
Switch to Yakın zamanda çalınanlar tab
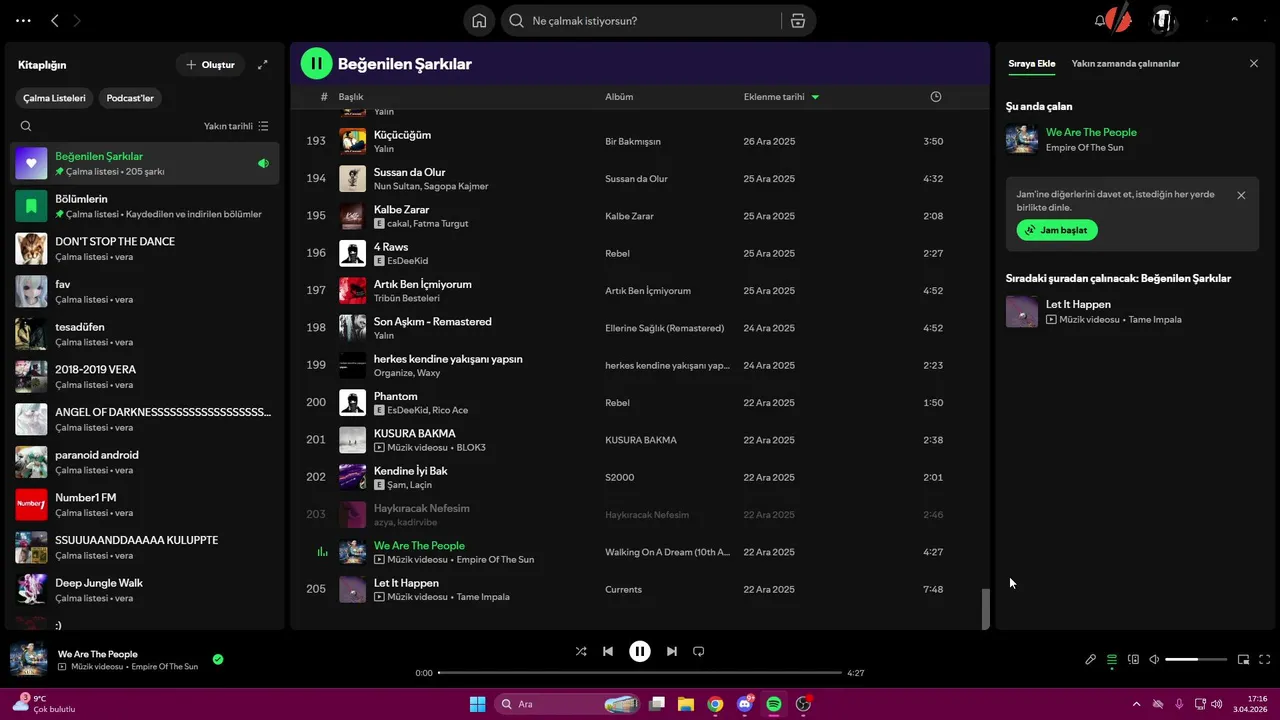click(x=1125, y=63)
